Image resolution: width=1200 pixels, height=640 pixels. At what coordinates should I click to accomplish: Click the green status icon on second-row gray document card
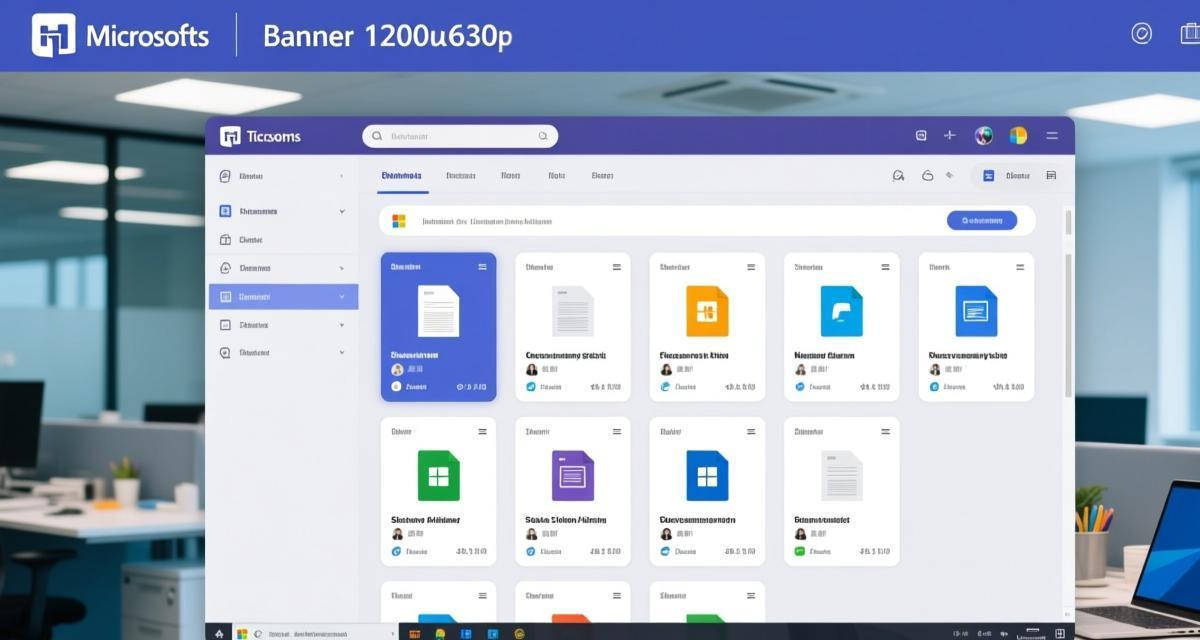point(800,551)
